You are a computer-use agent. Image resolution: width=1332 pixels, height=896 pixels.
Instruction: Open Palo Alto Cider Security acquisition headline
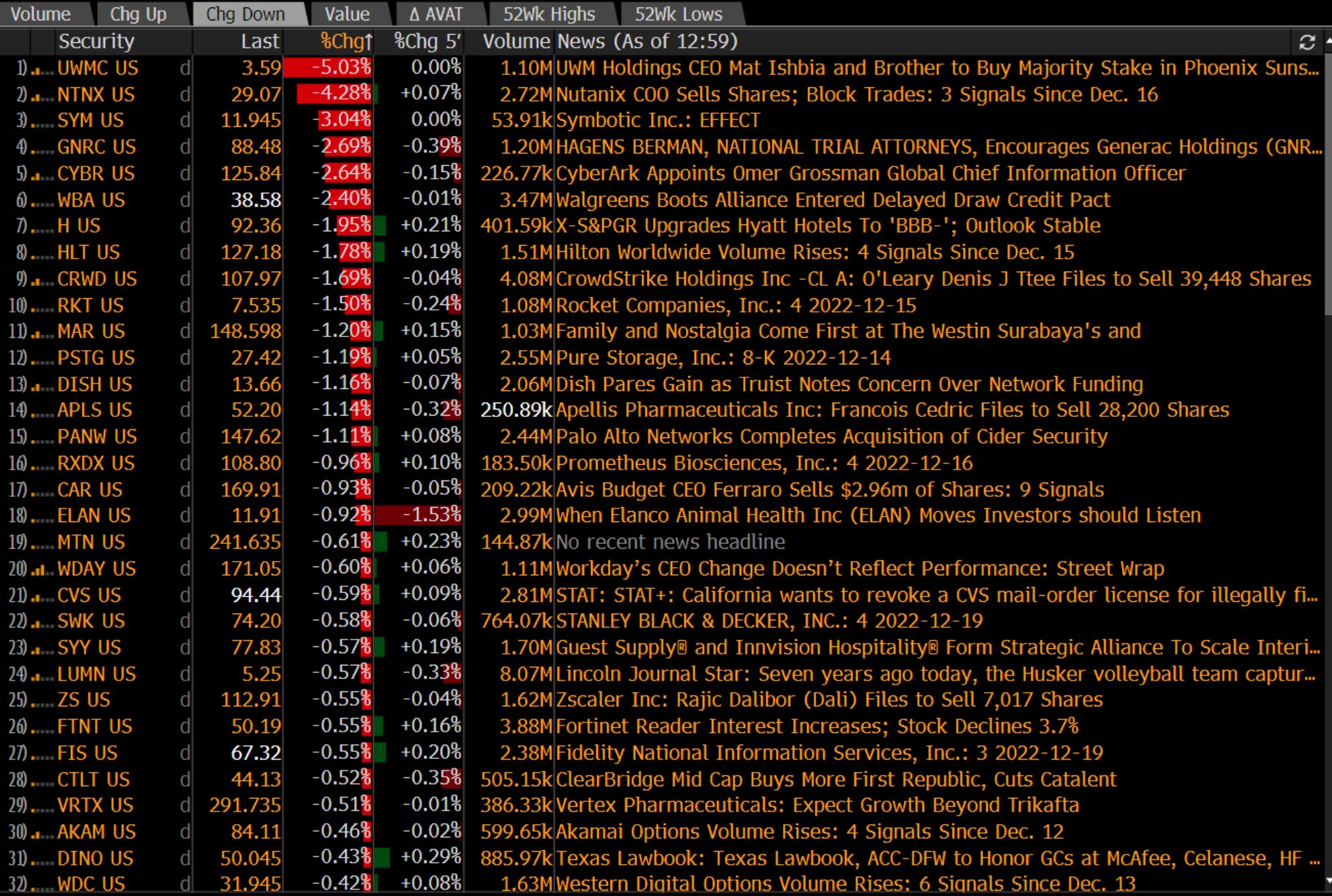coord(832,437)
